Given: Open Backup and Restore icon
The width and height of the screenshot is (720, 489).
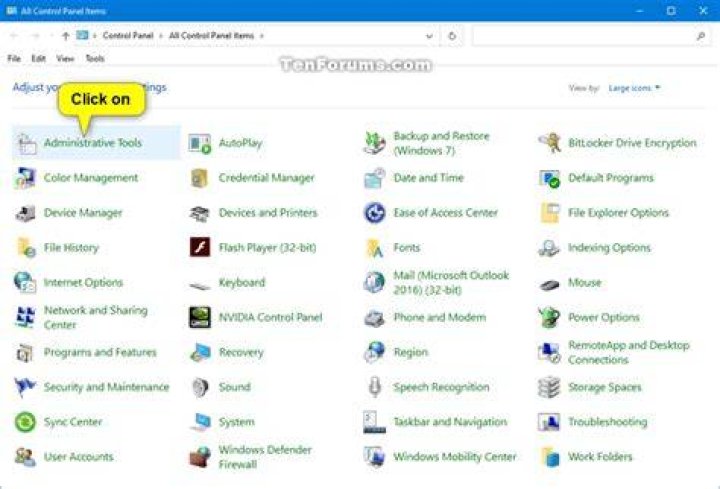Looking at the screenshot, I should pyautogui.click(x=375, y=143).
